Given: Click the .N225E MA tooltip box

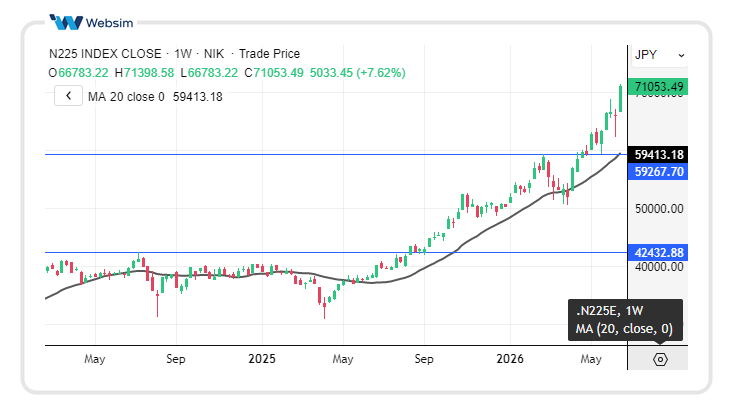Looking at the screenshot, I should pyautogui.click(x=625, y=320).
